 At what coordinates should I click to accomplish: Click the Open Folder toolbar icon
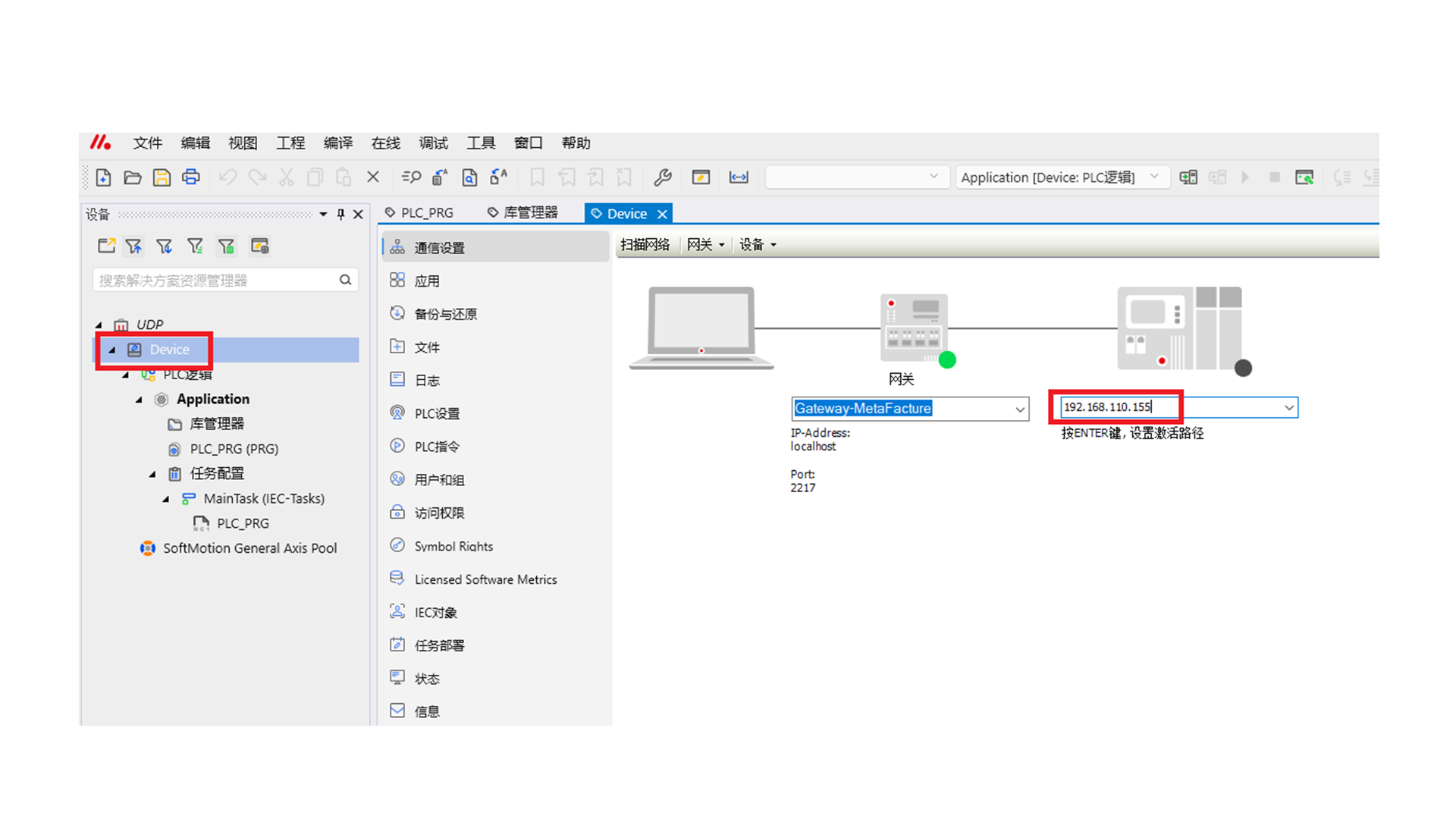tap(133, 177)
